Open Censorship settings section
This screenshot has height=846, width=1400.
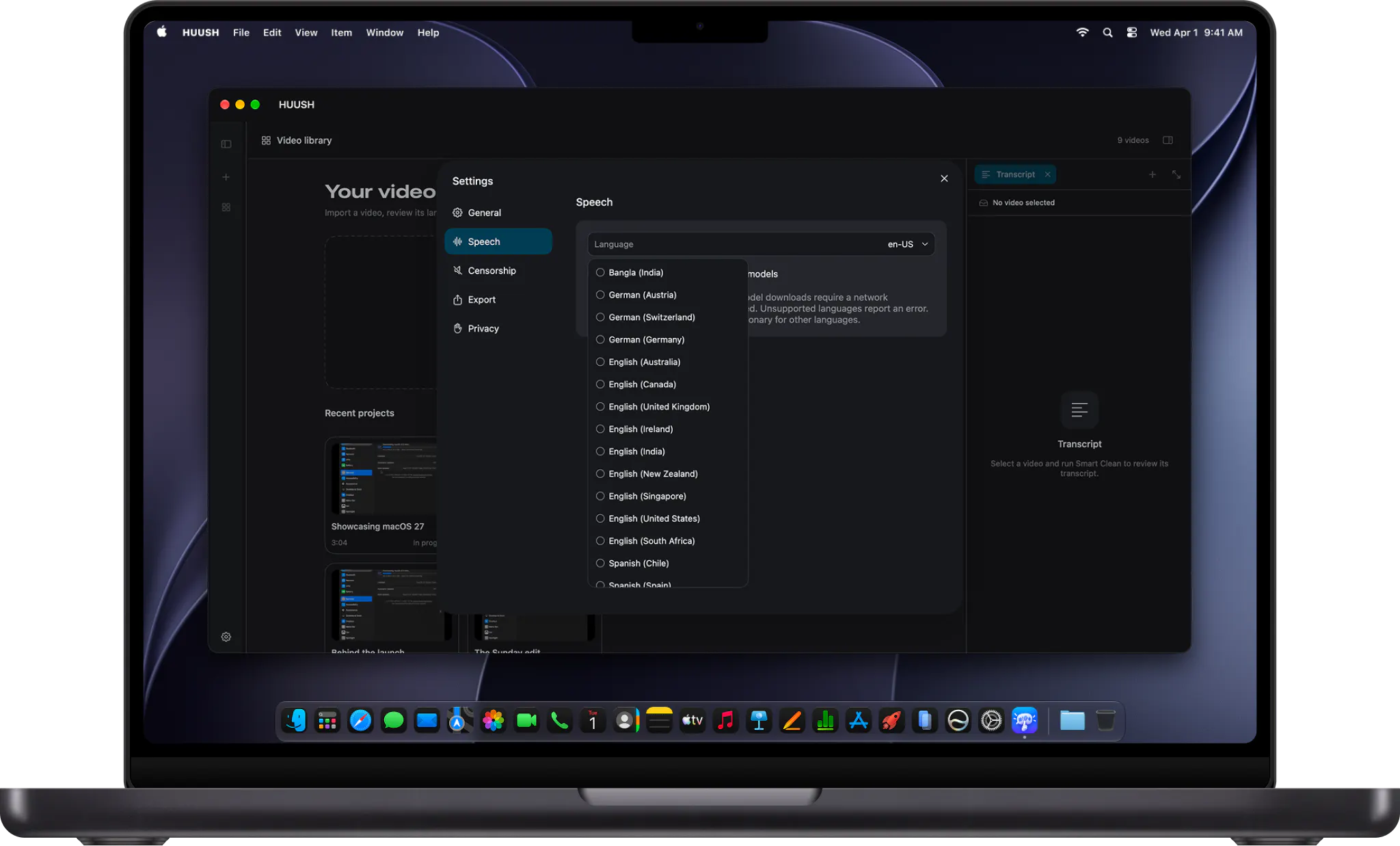(498, 271)
